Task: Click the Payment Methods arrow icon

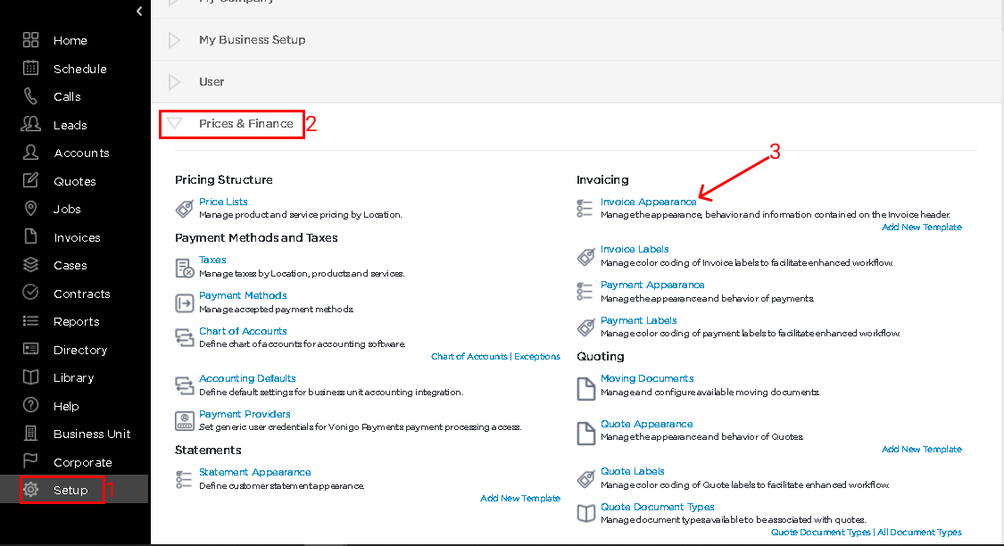Action: 184,303
